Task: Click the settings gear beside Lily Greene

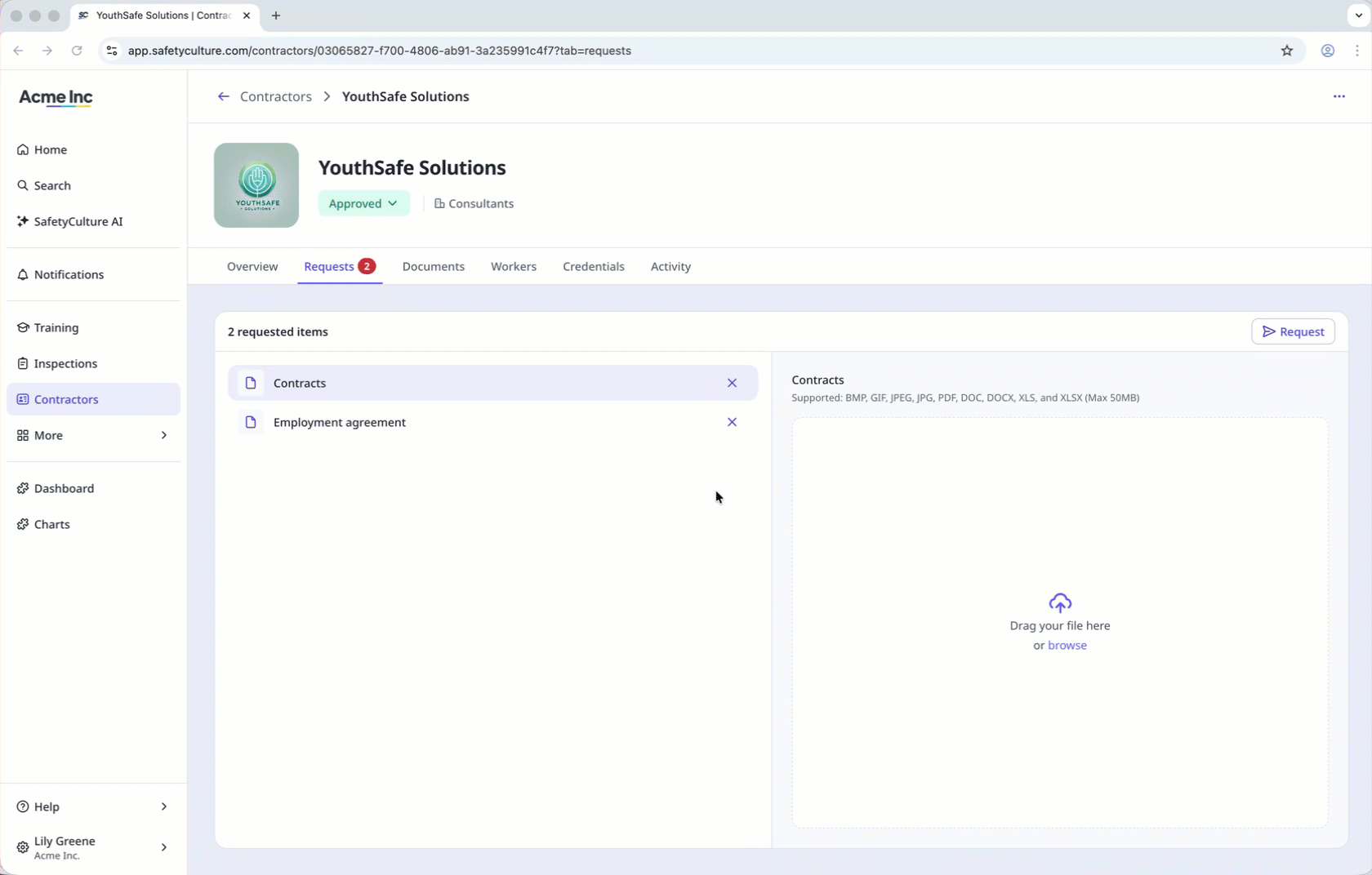Action: [x=23, y=848]
